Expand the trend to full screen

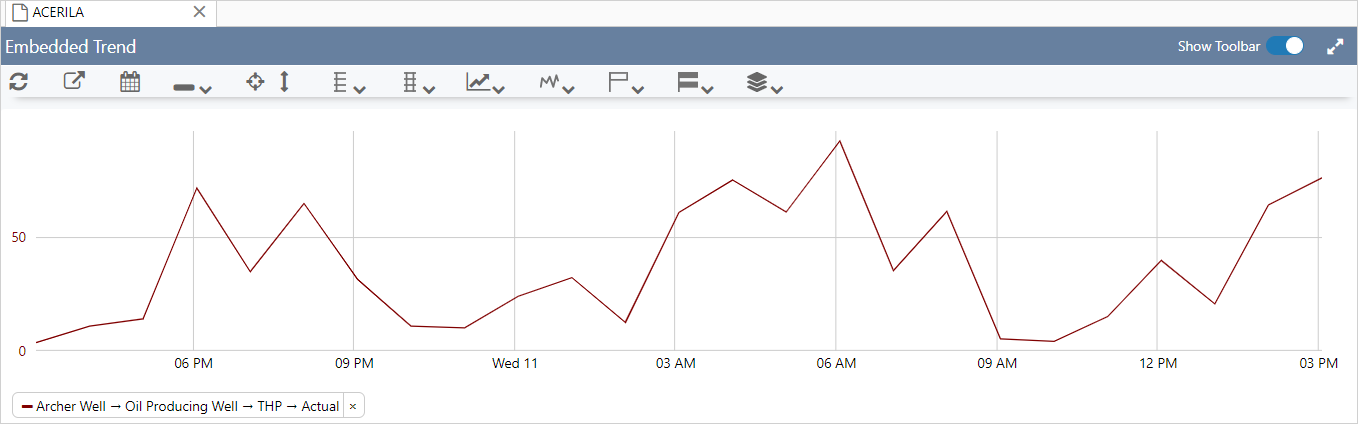[1335, 47]
